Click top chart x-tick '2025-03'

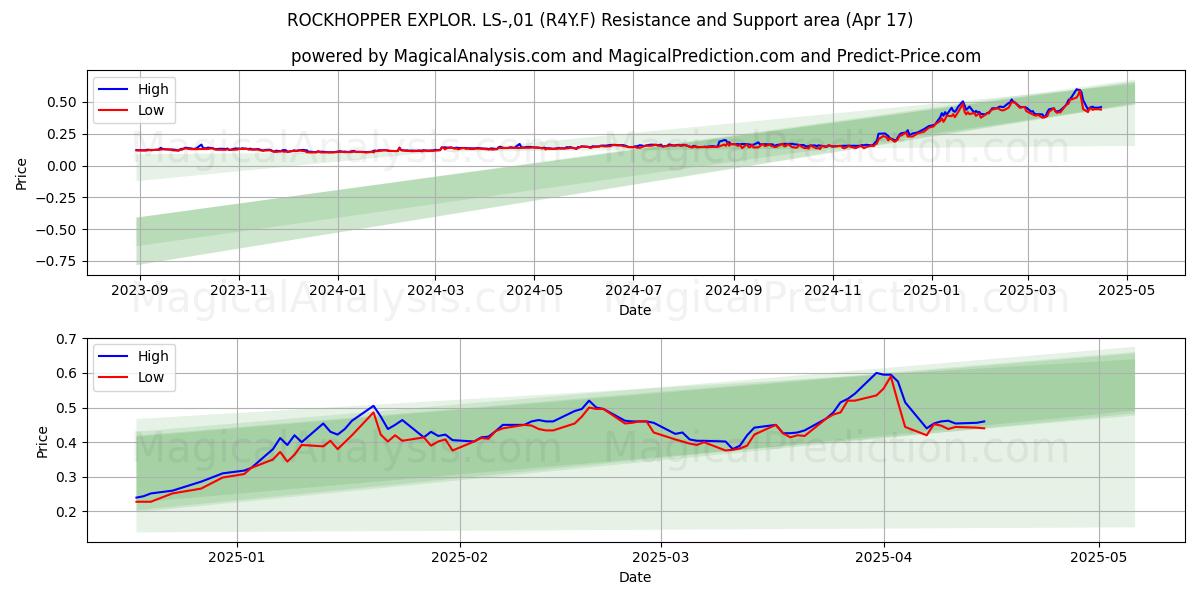[x=1028, y=290]
